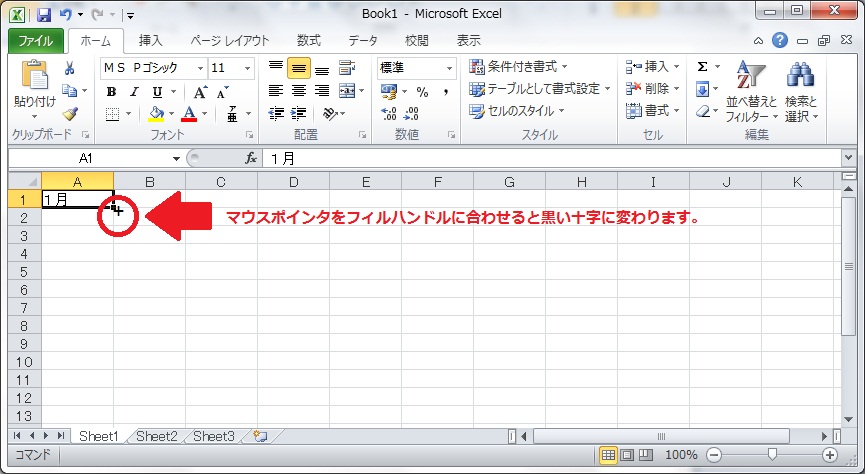The width and height of the screenshot is (865, 474).
Task: Toggle wrap text icon
Action: pyautogui.click(x=346, y=68)
